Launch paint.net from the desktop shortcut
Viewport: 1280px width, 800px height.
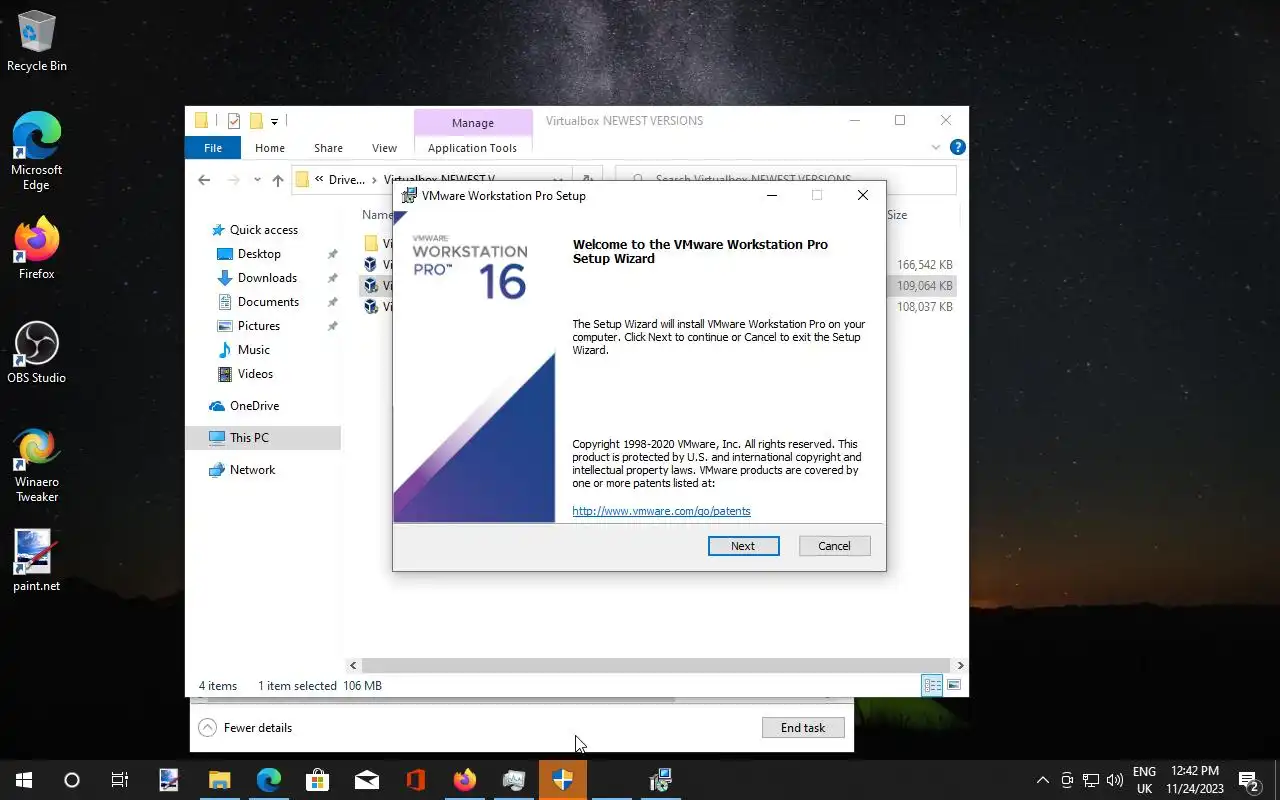37,560
